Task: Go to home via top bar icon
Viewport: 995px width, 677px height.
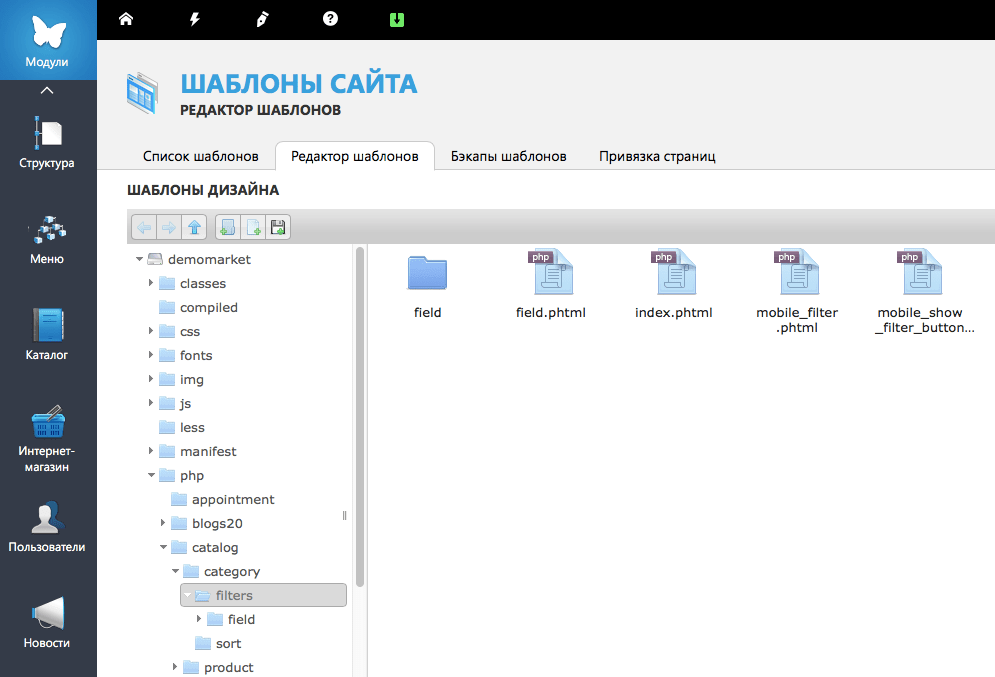Action: [x=126, y=19]
